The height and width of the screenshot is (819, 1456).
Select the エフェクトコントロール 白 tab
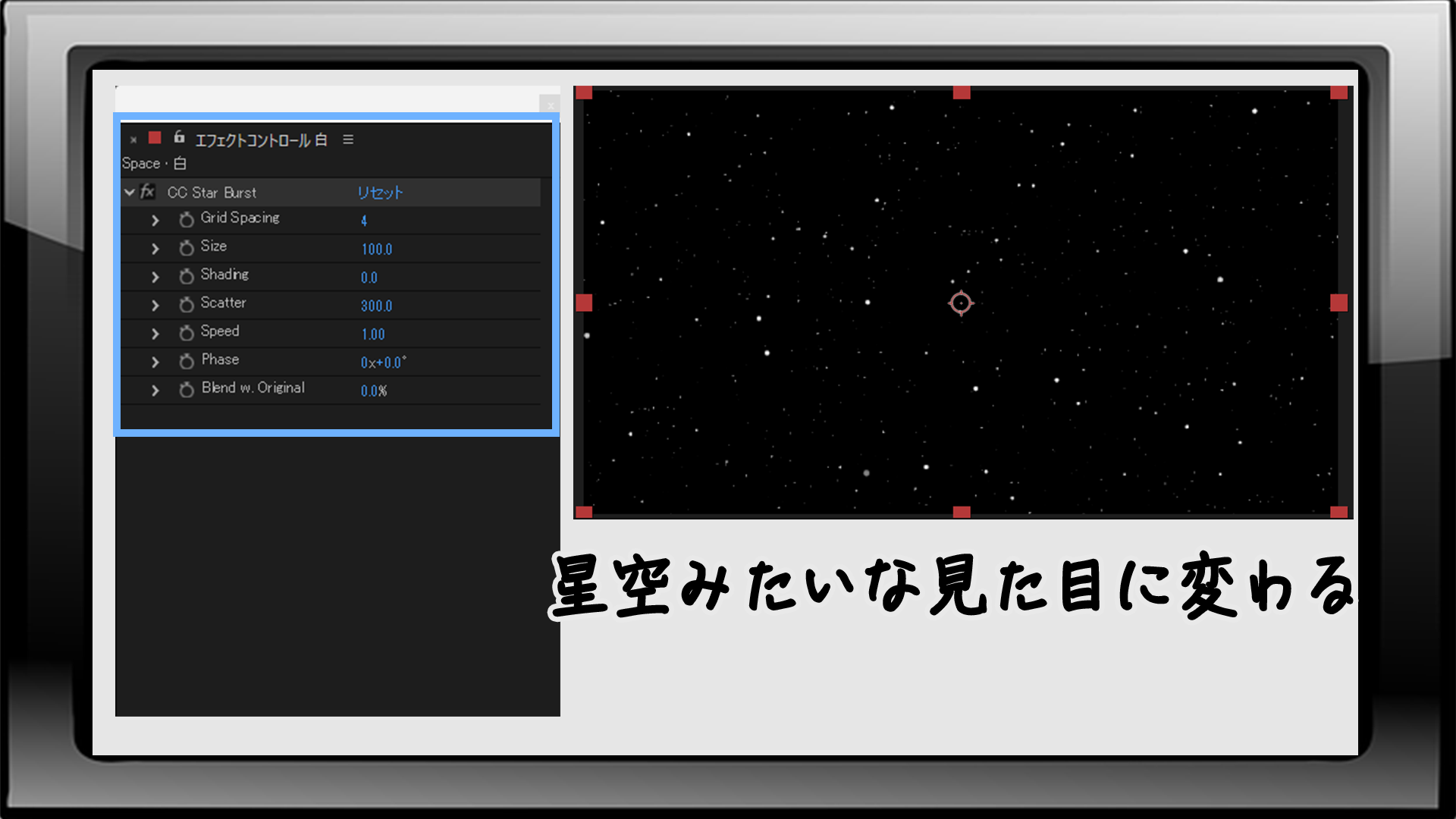tap(261, 140)
